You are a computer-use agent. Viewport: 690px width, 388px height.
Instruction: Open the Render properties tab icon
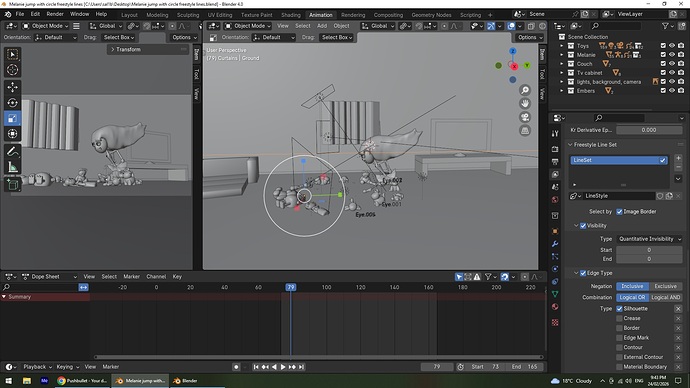tap(555, 150)
